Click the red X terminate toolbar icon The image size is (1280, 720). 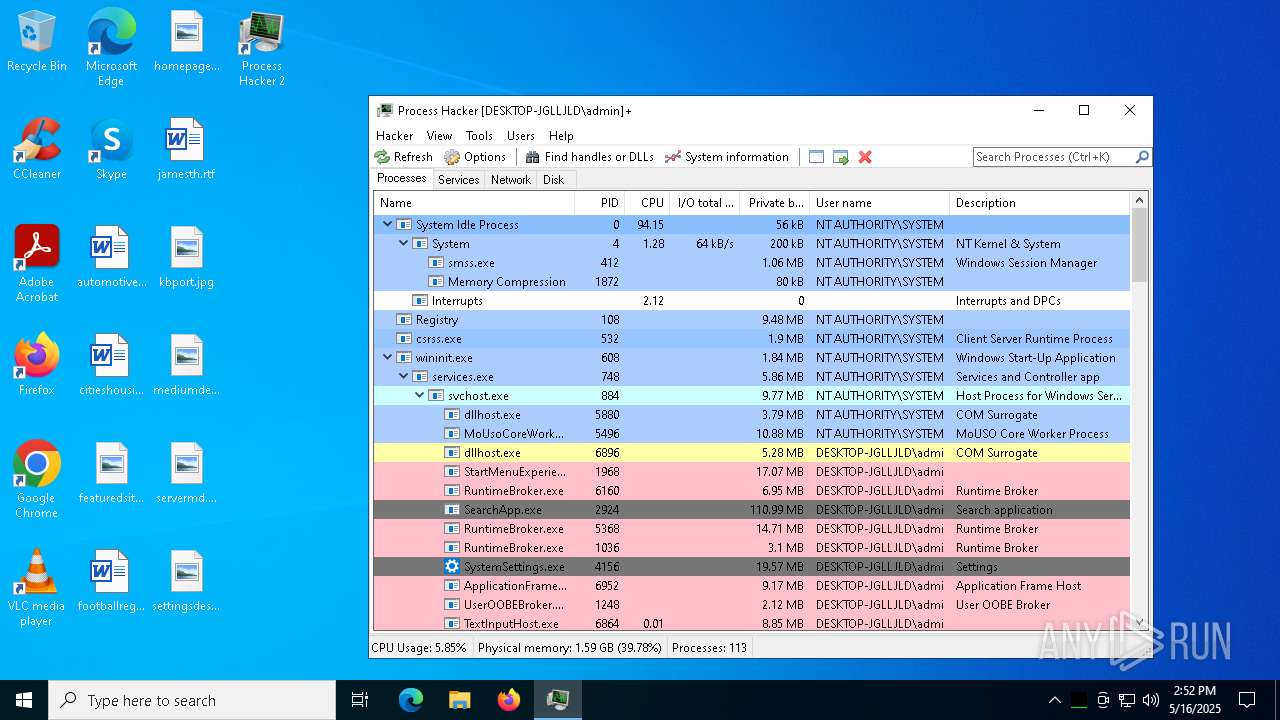(x=865, y=157)
